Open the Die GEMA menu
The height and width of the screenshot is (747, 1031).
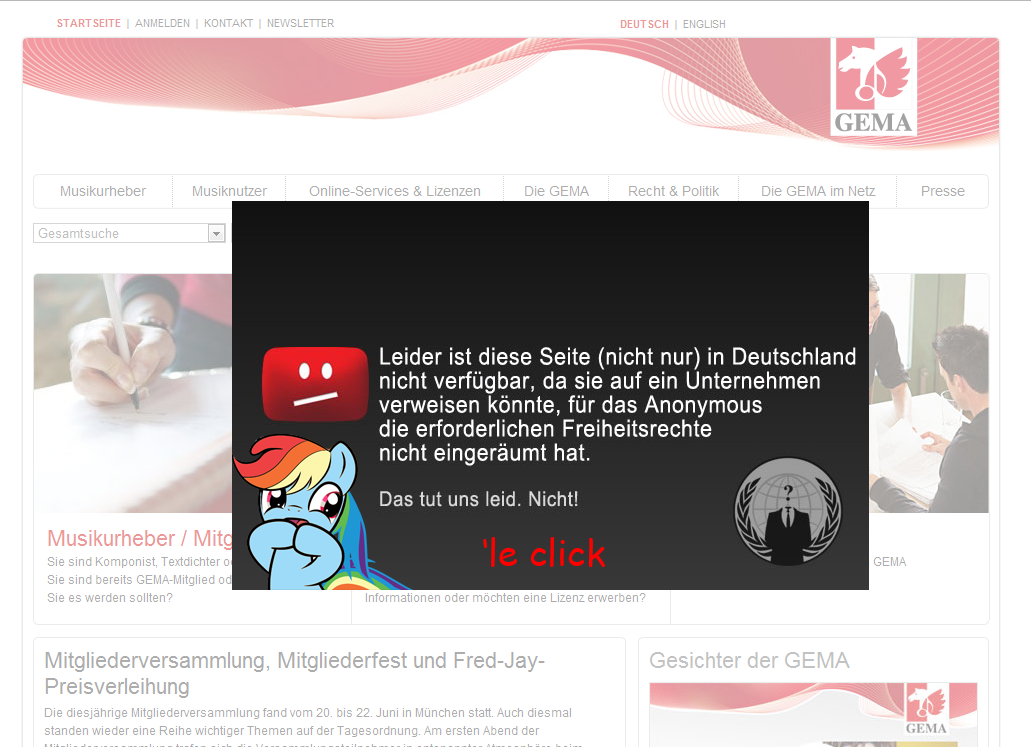(556, 191)
